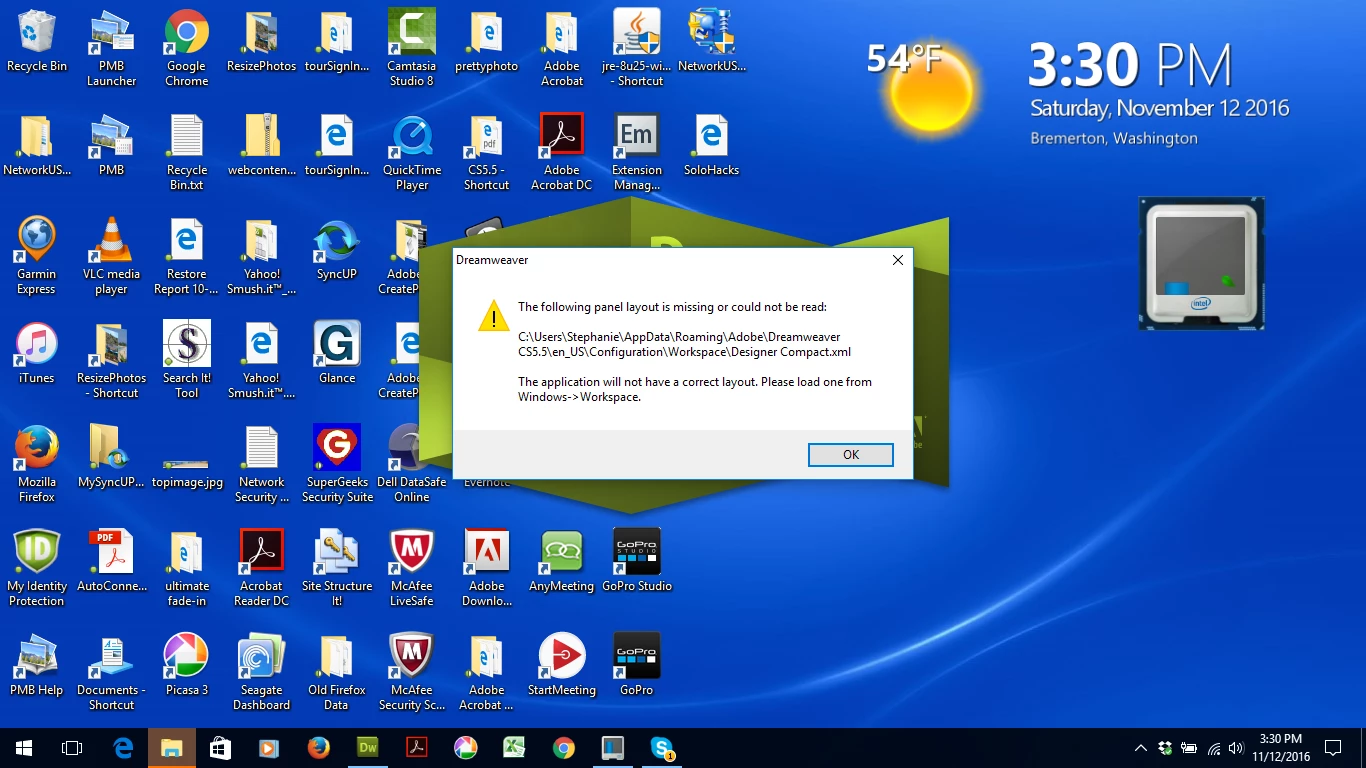This screenshot has height=768, width=1366.
Task: Select the AutoConne... PDF icon
Action: 111,562
